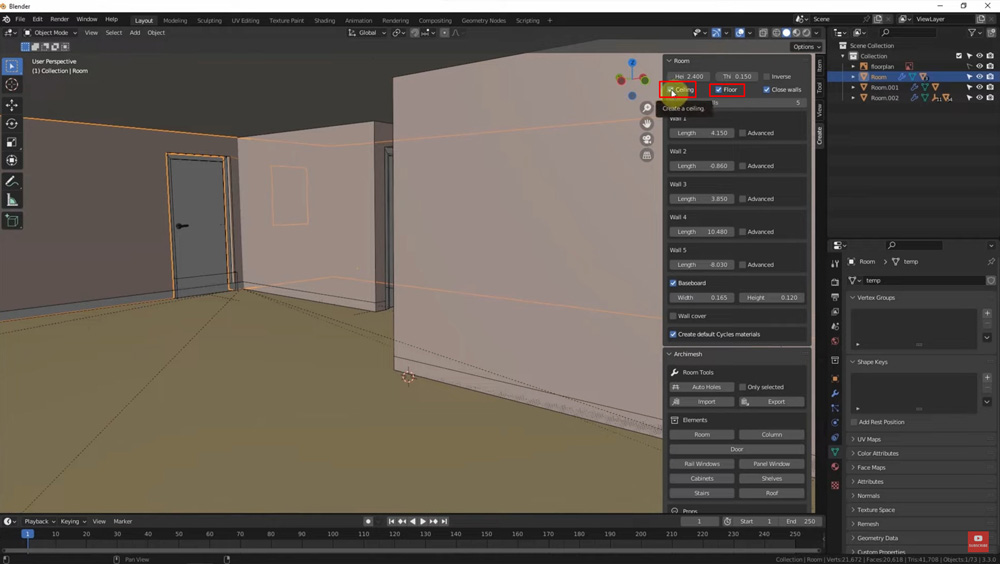This screenshot has width=1000, height=564.
Task: Click the zoom magnifier viewport icon
Action: click(x=647, y=108)
